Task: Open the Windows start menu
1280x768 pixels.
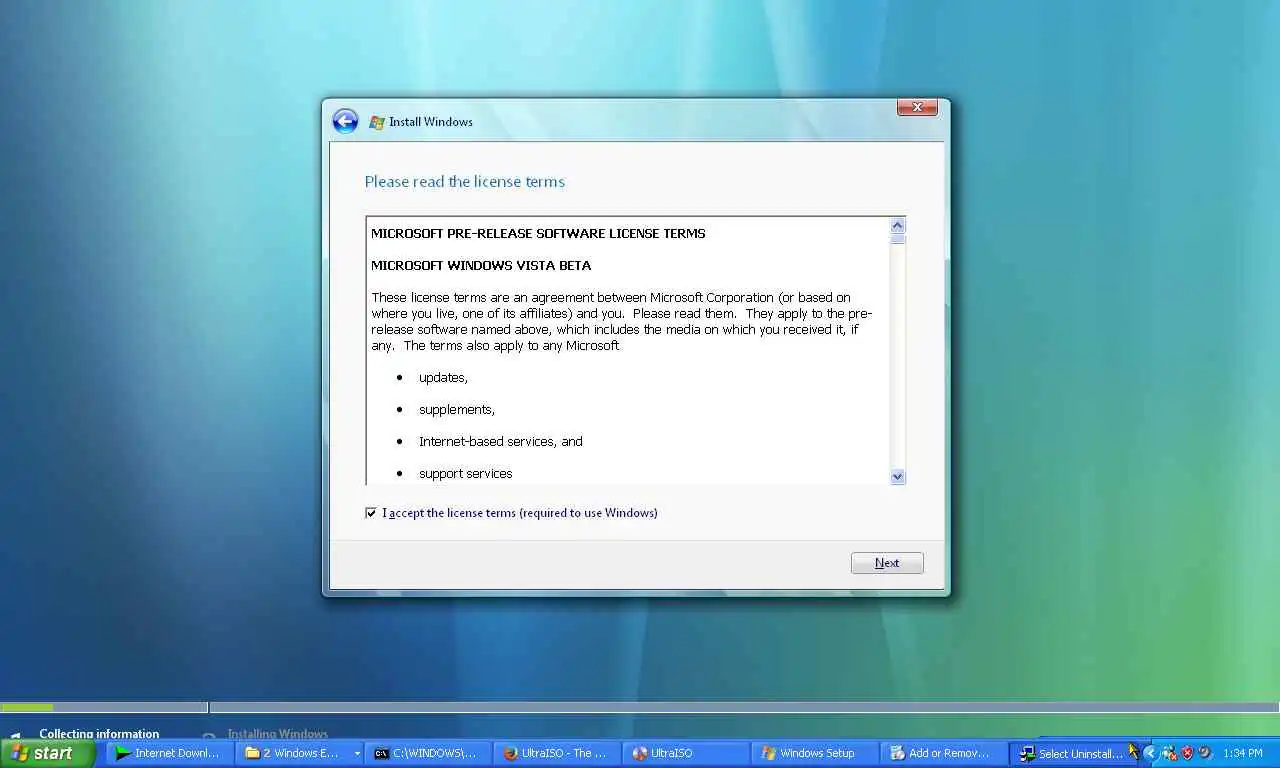Action: tap(48, 753)
